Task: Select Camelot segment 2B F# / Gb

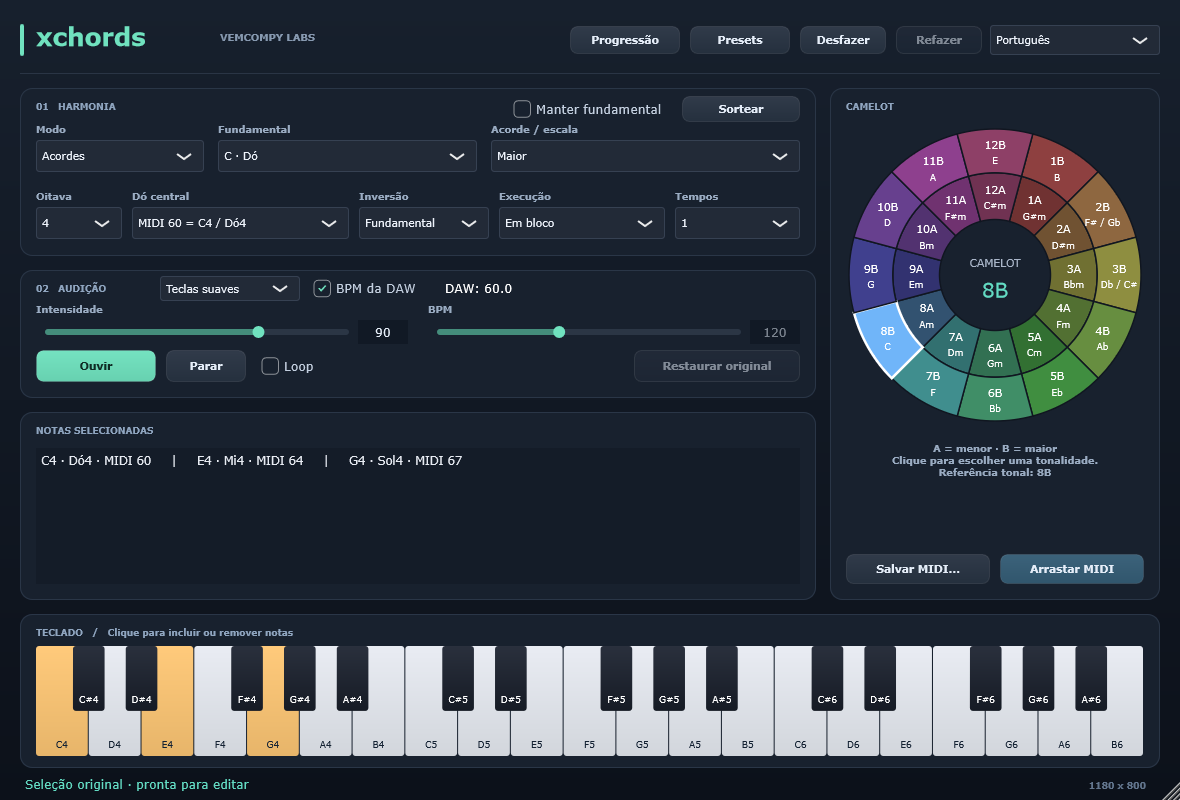Action: coord(1102,214)
